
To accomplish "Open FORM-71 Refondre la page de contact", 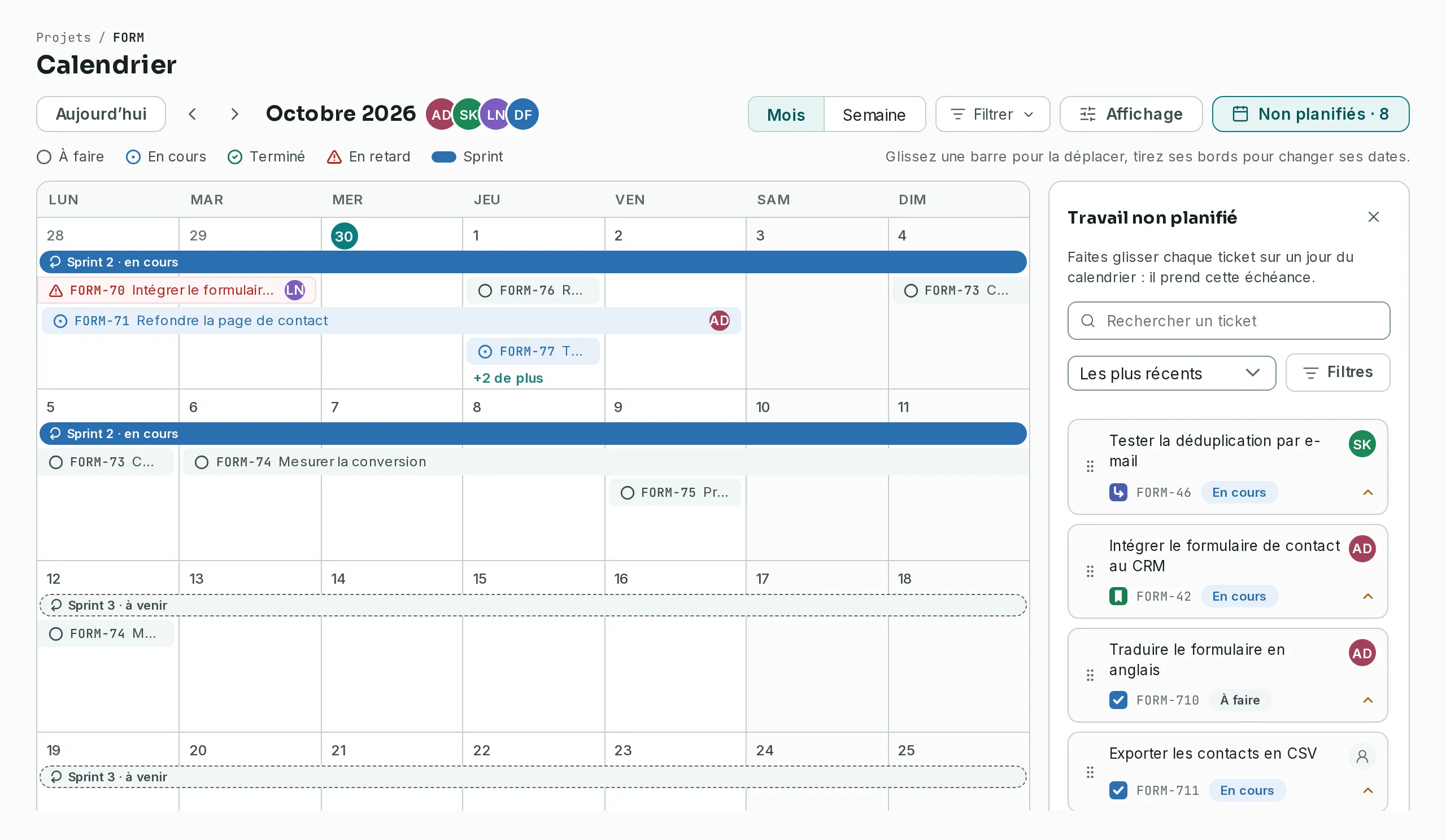I will [x=391, y=321].
